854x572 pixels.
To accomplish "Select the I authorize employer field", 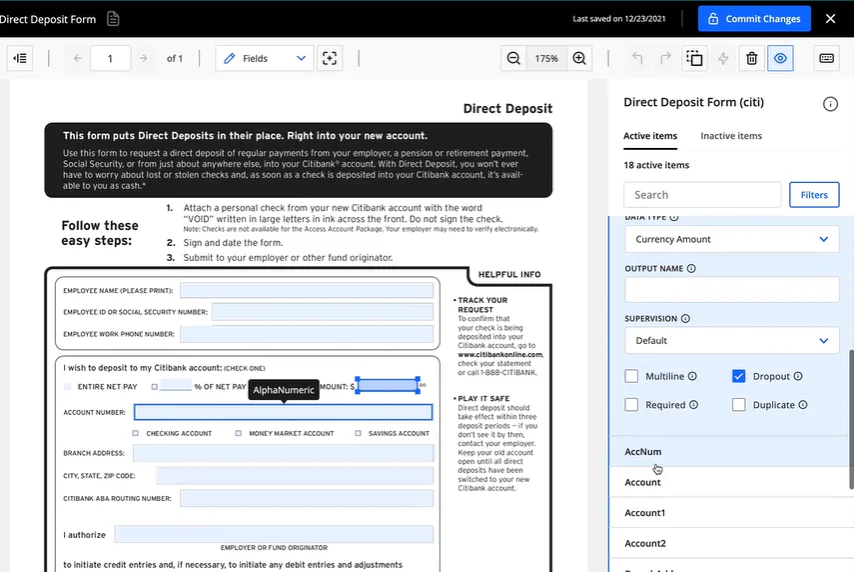I will pos(274,534).
